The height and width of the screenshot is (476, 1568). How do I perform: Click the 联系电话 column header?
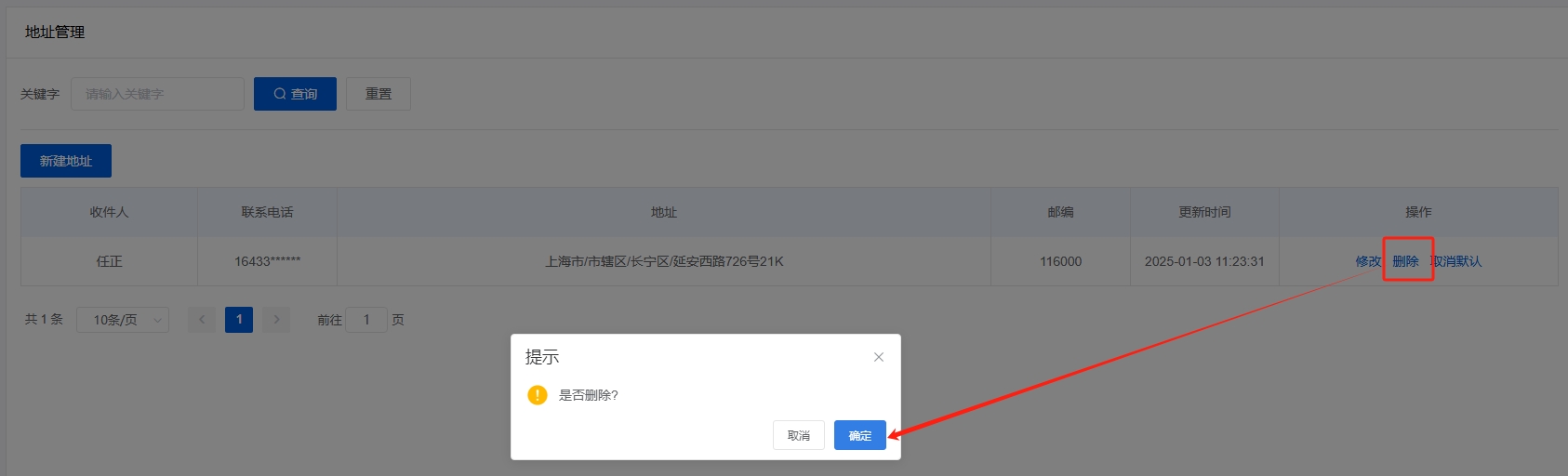point(268,212)
